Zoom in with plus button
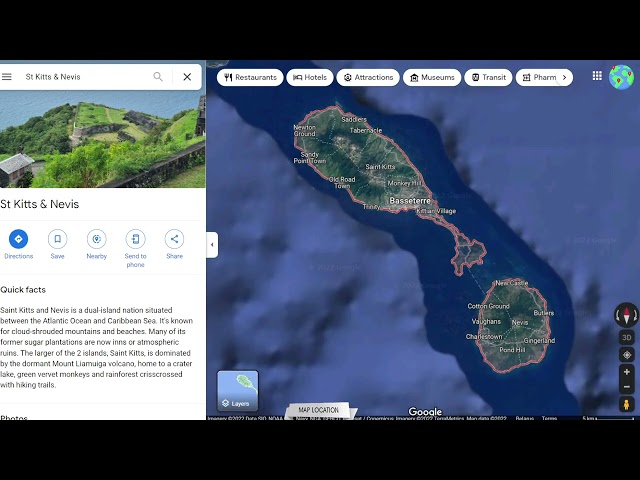Image resolution: width=640 pixels, height=480 pixels. click(627, 372)
